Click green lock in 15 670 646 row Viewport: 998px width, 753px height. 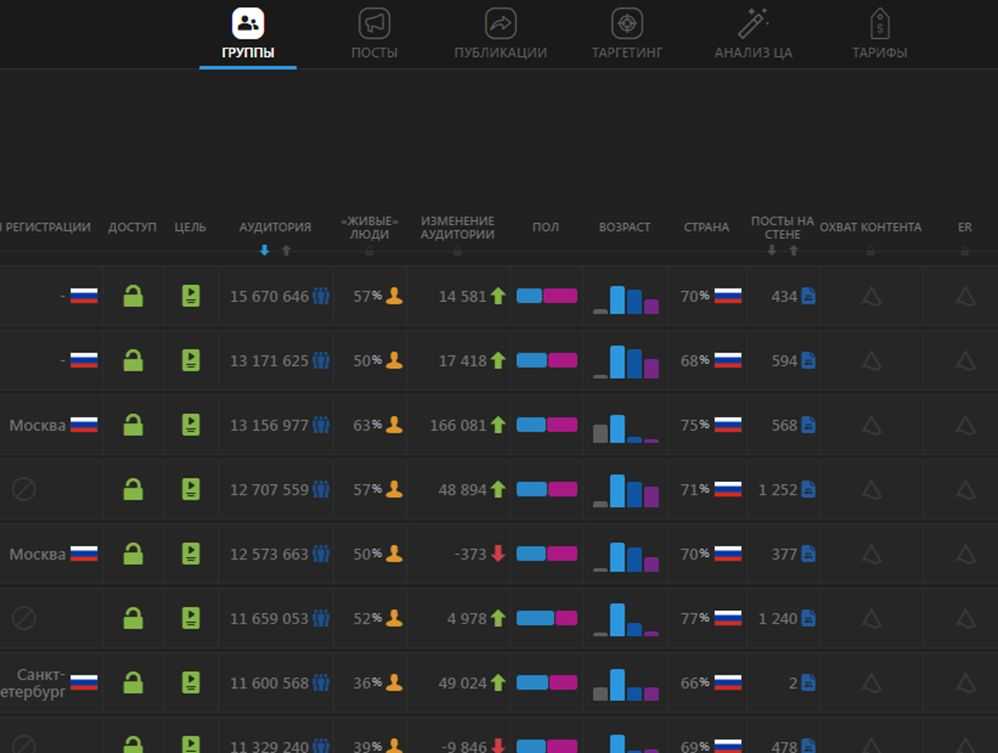[133, 296]
